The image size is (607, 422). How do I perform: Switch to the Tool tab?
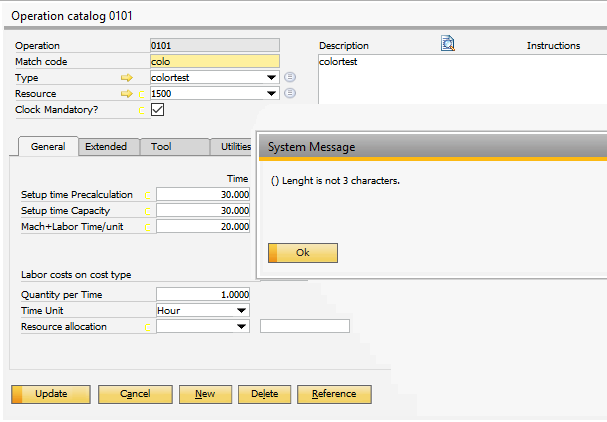point(161,147)
